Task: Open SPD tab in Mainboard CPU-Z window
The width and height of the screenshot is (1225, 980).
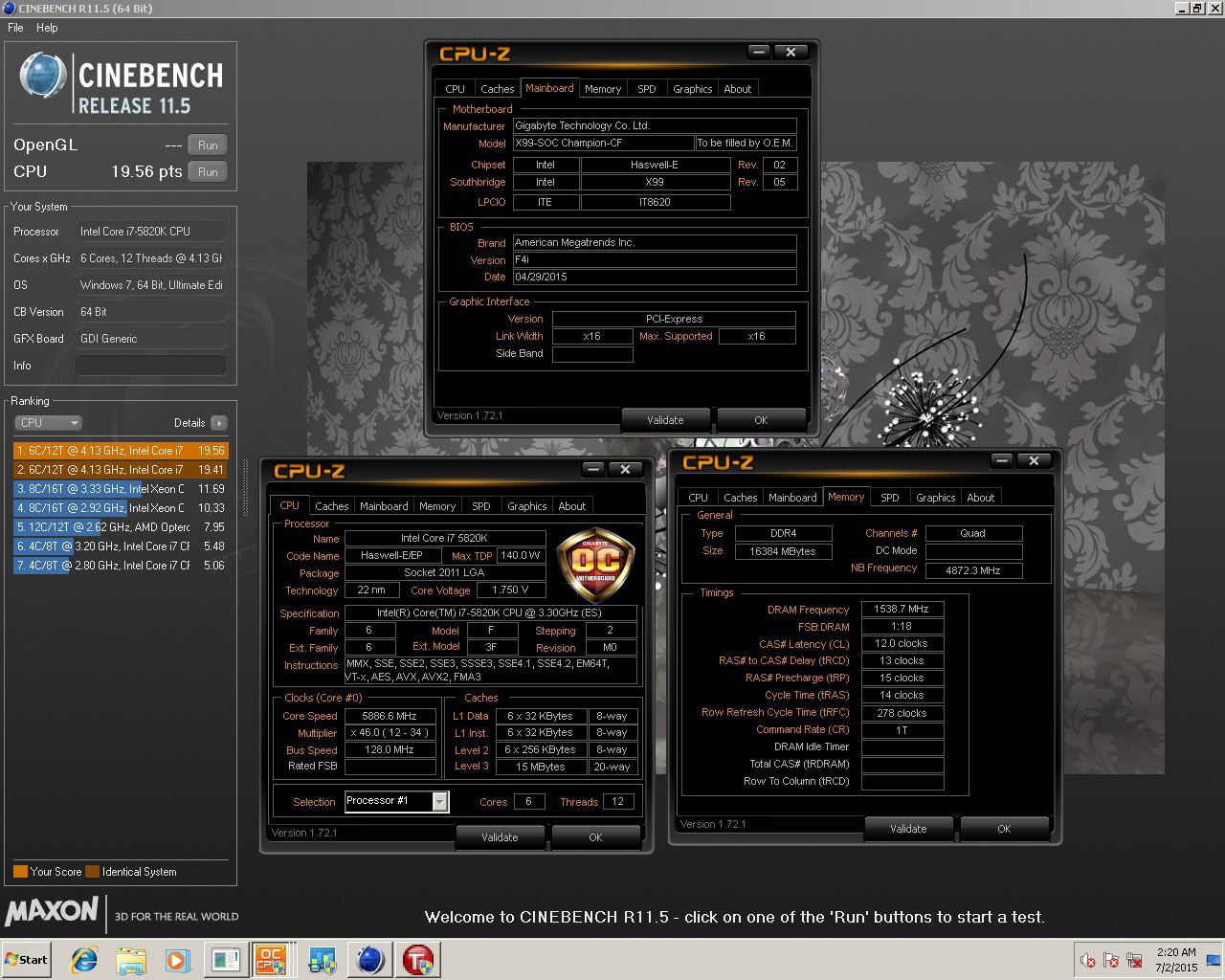Action: pos(647,89)
